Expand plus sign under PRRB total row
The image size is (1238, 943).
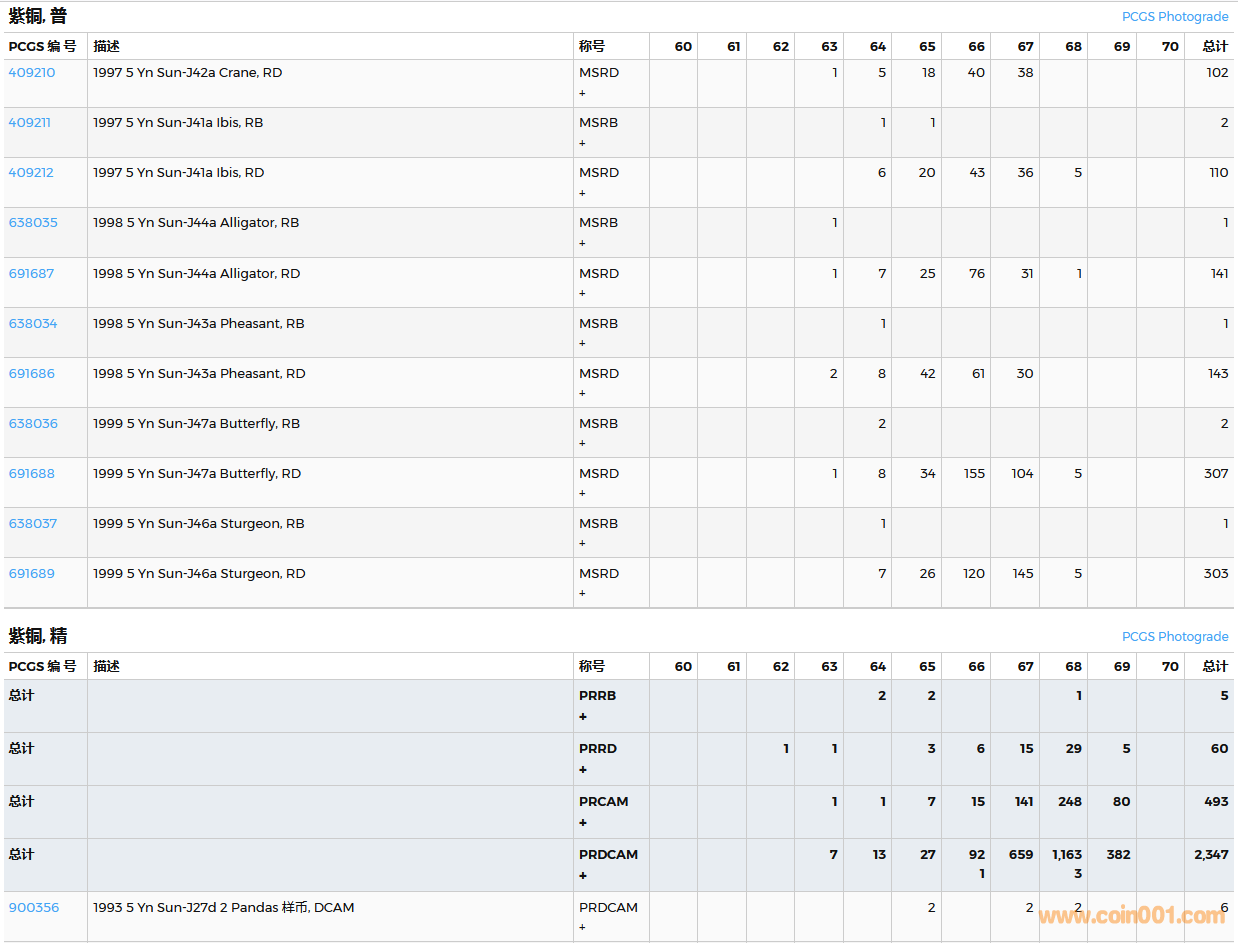coord(583,717)
